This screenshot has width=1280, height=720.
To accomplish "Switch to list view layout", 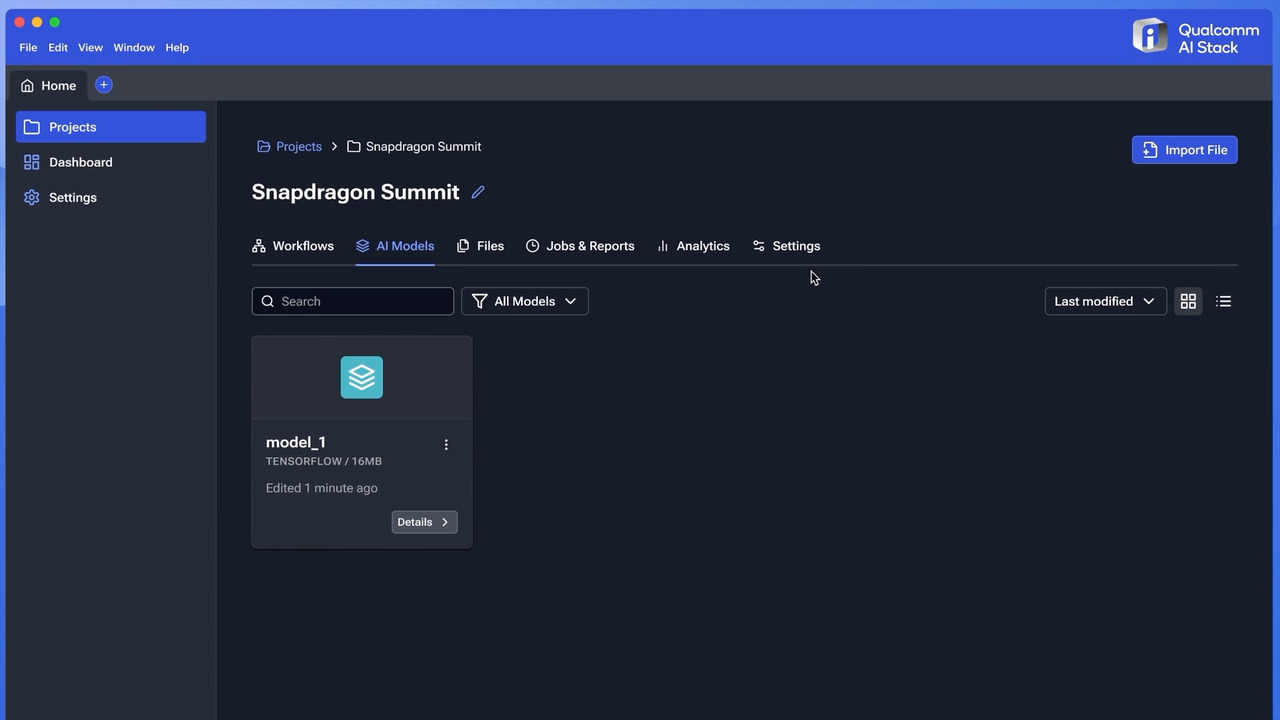I will pos(1223,301).
